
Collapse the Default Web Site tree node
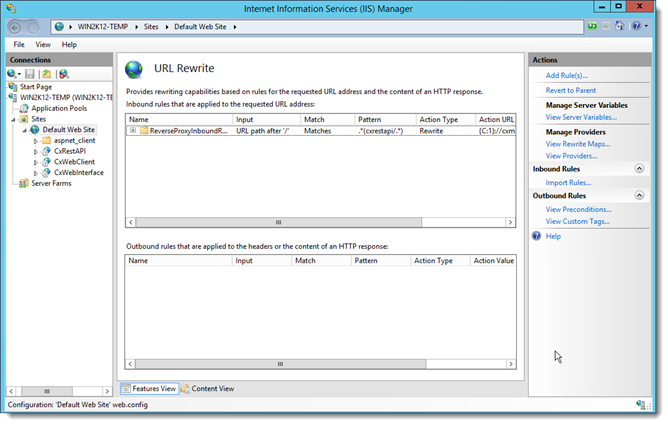click(25, 130)
